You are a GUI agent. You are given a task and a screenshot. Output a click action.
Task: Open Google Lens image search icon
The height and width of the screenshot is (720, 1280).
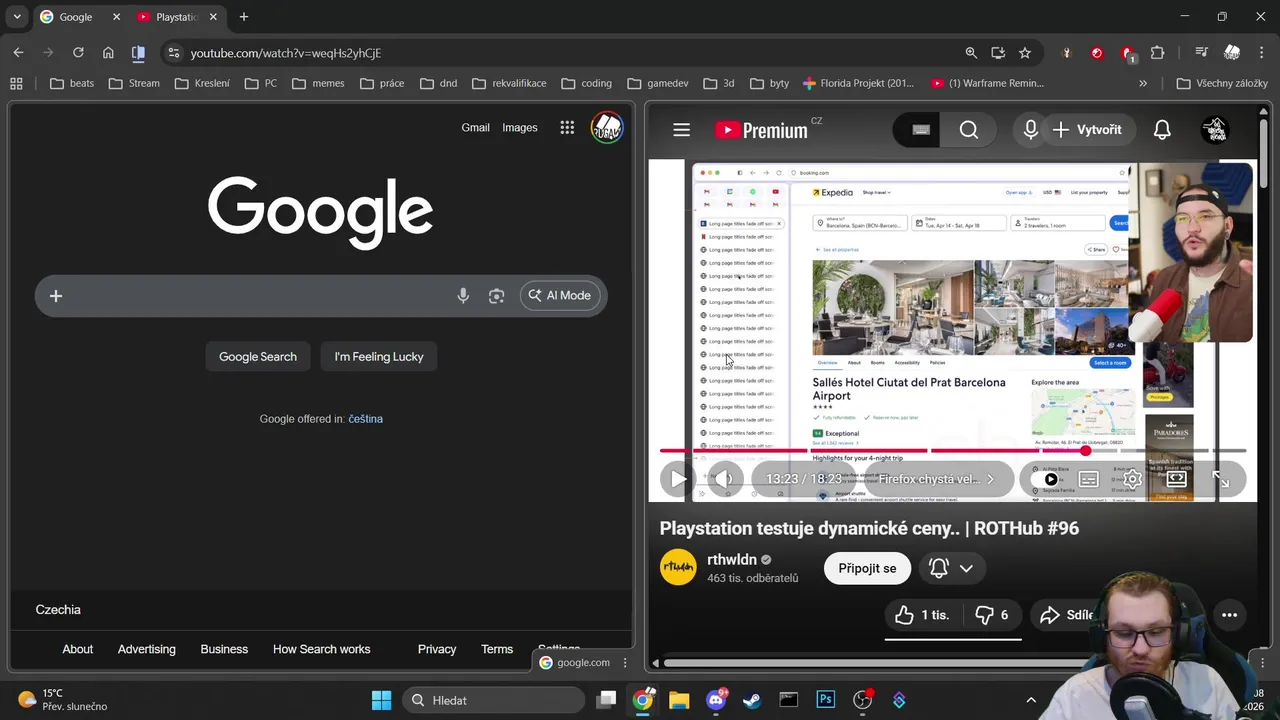tap(496, 296)
